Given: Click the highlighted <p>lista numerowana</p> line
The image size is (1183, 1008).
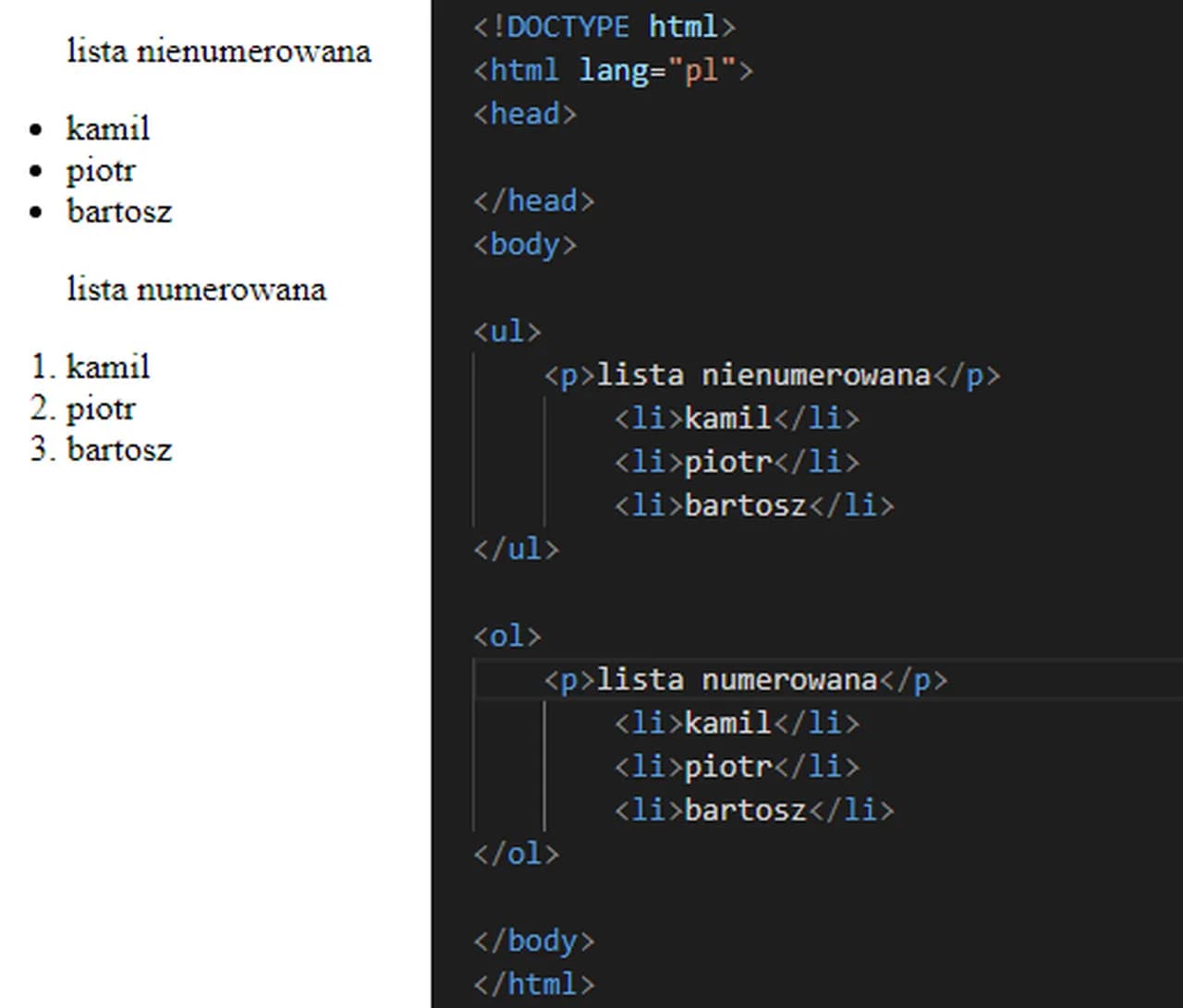Looking at the screenshot, I should pyautogui.click(x=745, y=679).
